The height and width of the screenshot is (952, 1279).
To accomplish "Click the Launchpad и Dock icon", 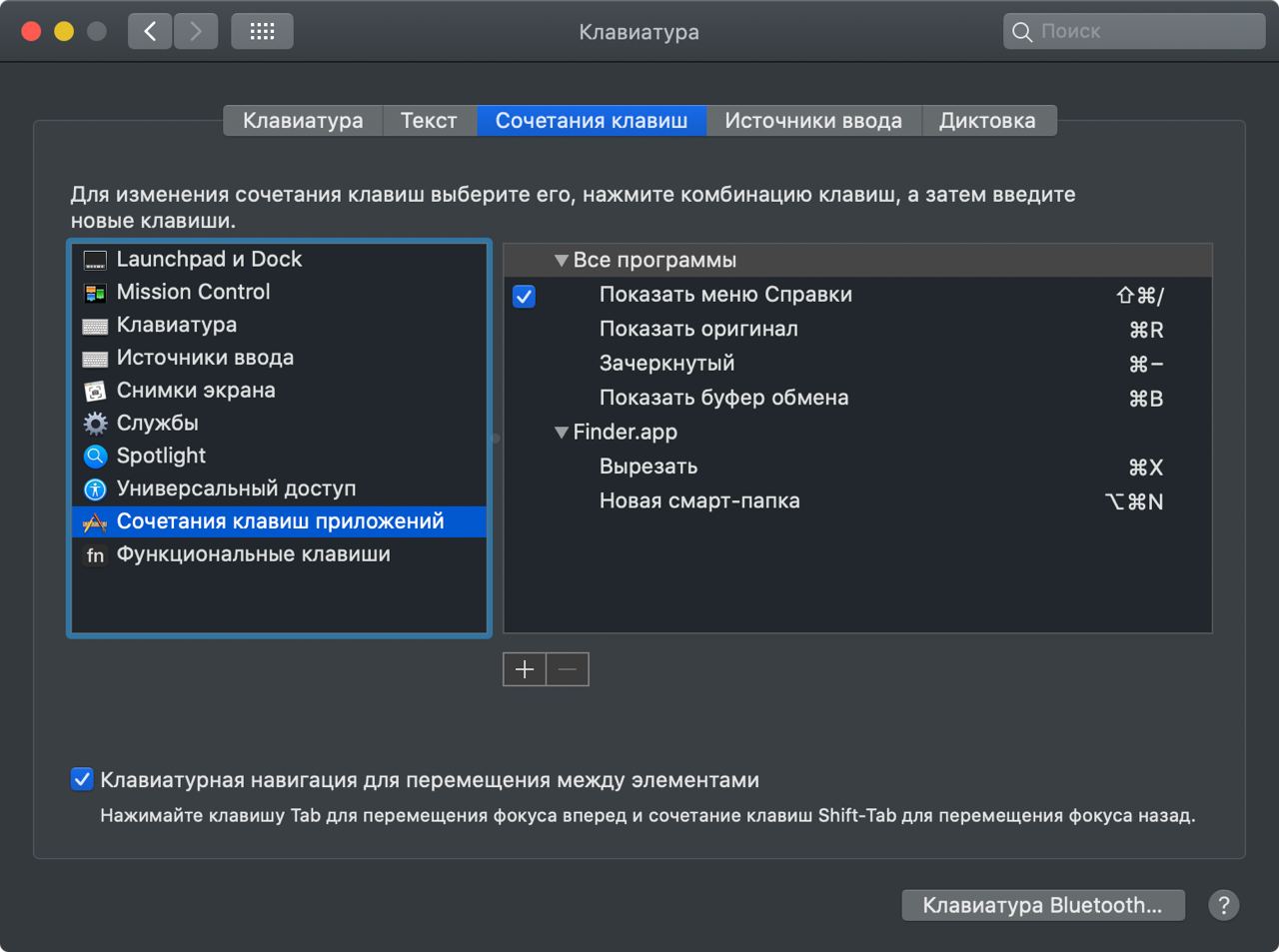I will tap(95, 261).
